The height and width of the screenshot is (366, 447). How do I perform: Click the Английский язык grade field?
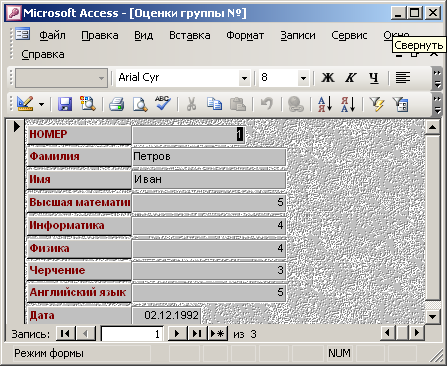point(209,293)
